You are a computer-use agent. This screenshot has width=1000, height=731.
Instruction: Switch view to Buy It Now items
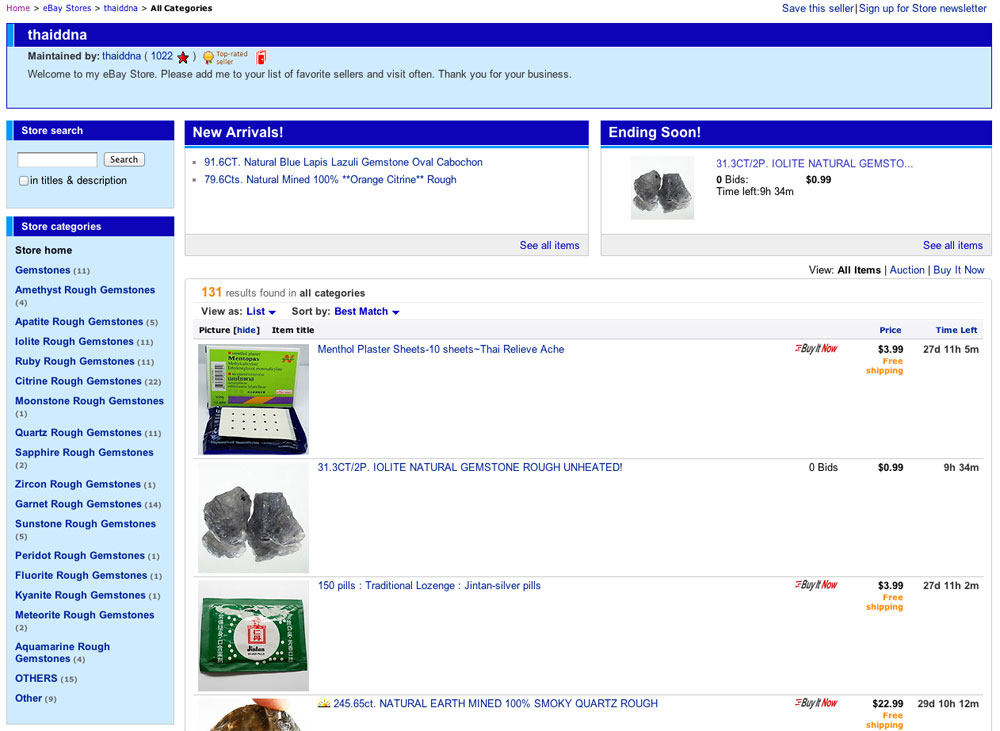pos(959,270)
